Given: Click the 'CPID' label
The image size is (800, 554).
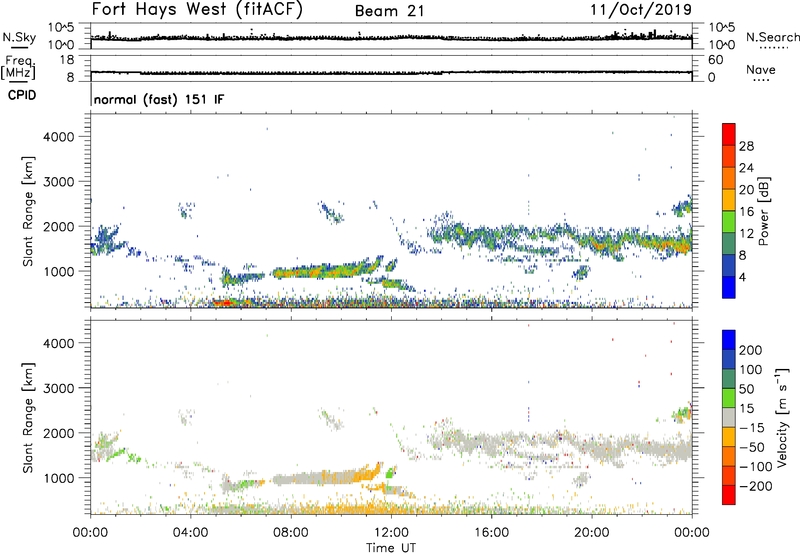Looking at the screenshot, I should coord(22,95).
